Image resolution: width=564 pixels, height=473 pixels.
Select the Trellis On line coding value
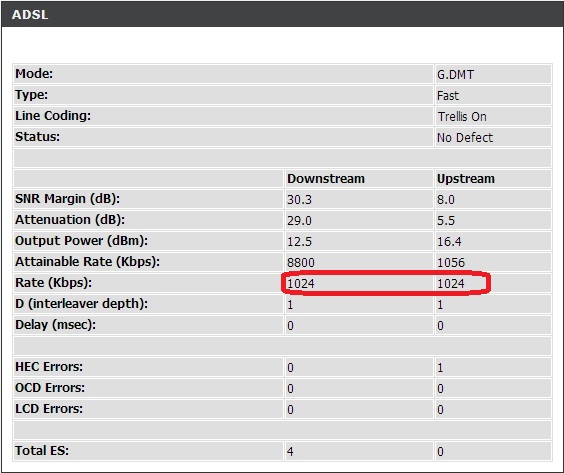coord(462,117)
